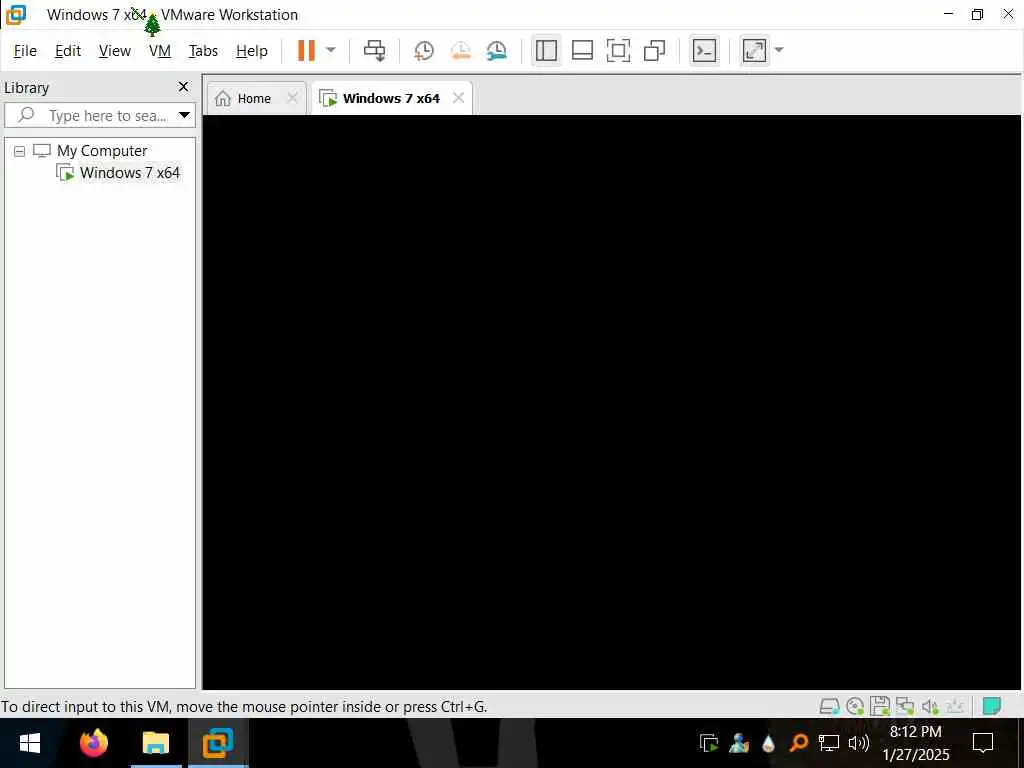Click the green message log icon

(x=992, y=706)
